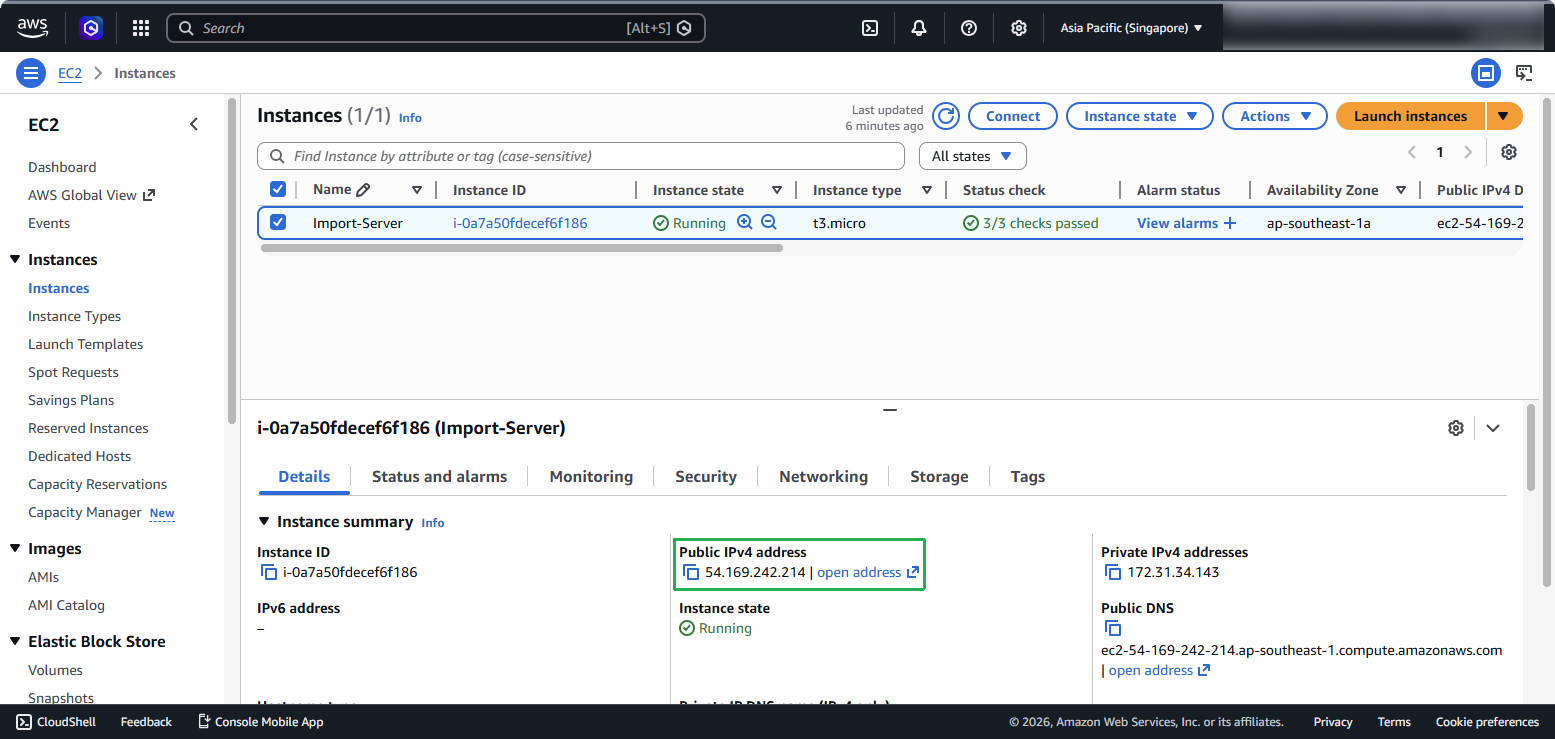Click the Info link next to Instances heading
The image size is (1555, 739).
(410, 117)
